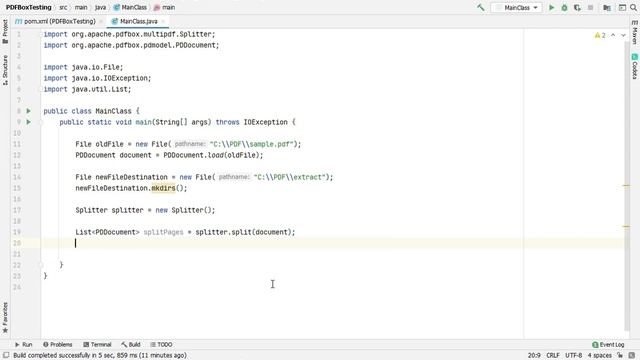Open the TODO tool window tab

(x=161, y=344)
